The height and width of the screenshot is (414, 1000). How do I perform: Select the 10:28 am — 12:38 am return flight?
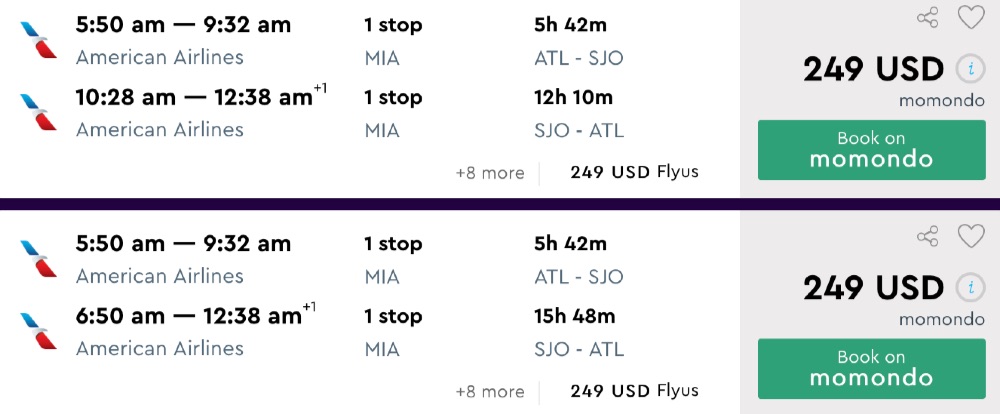(x=195, y=98)
